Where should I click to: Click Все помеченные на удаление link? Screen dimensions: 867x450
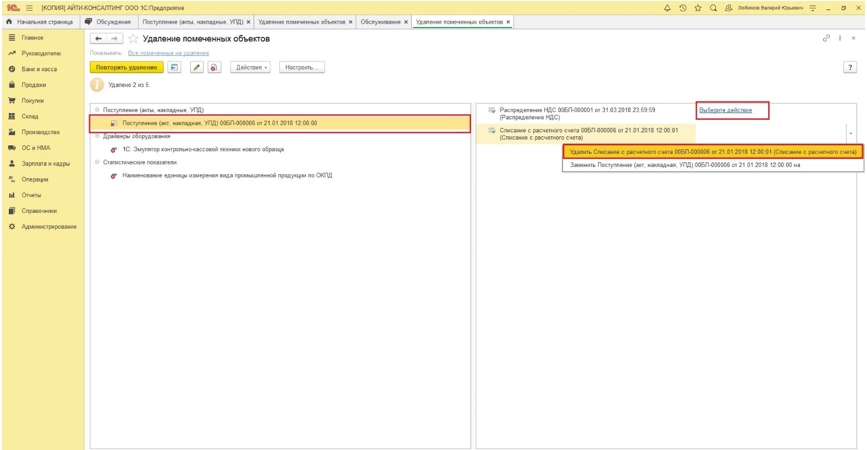click(x=168, y=53)
